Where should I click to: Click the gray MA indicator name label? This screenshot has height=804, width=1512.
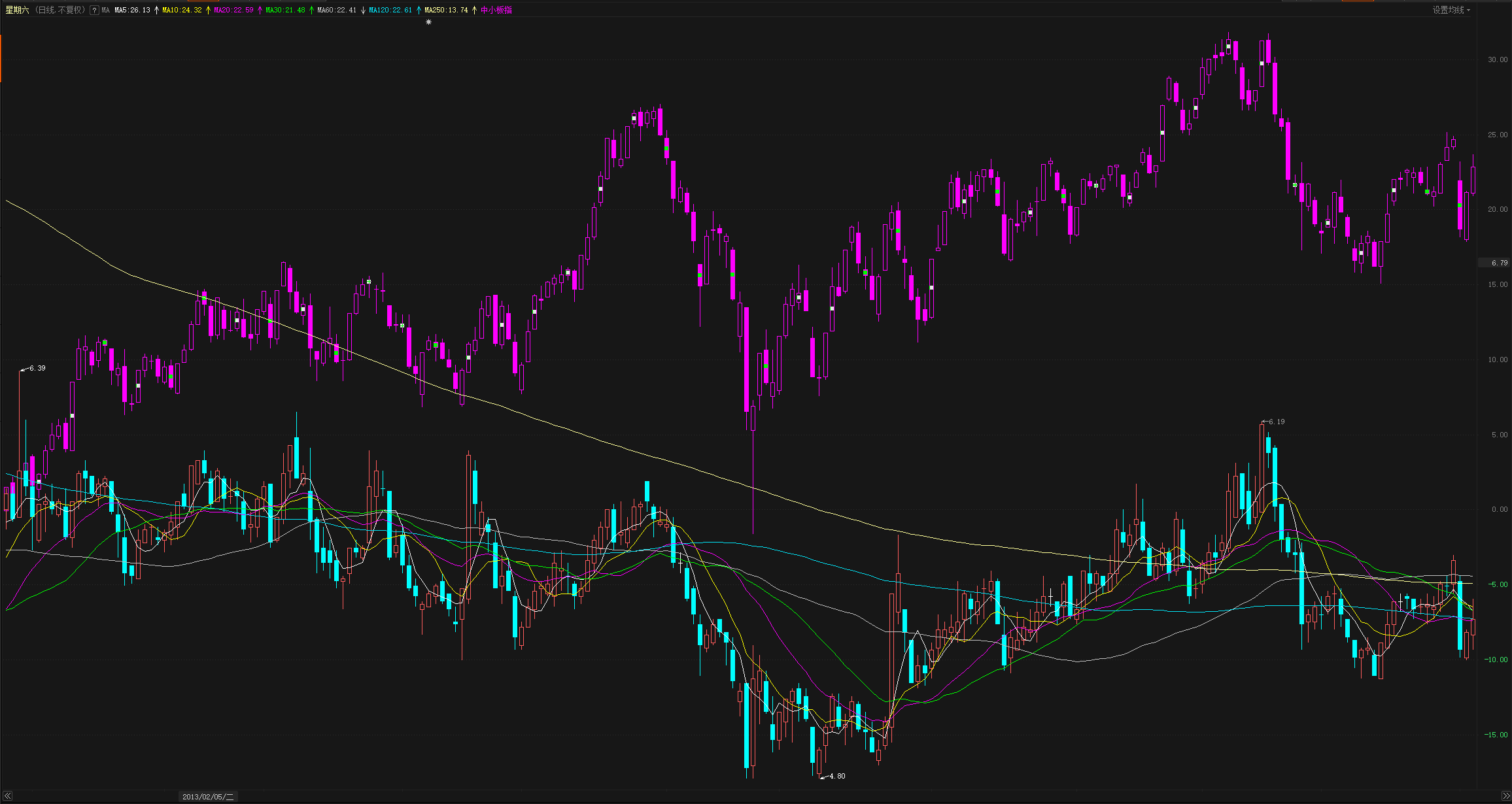(x=106, y=10)
